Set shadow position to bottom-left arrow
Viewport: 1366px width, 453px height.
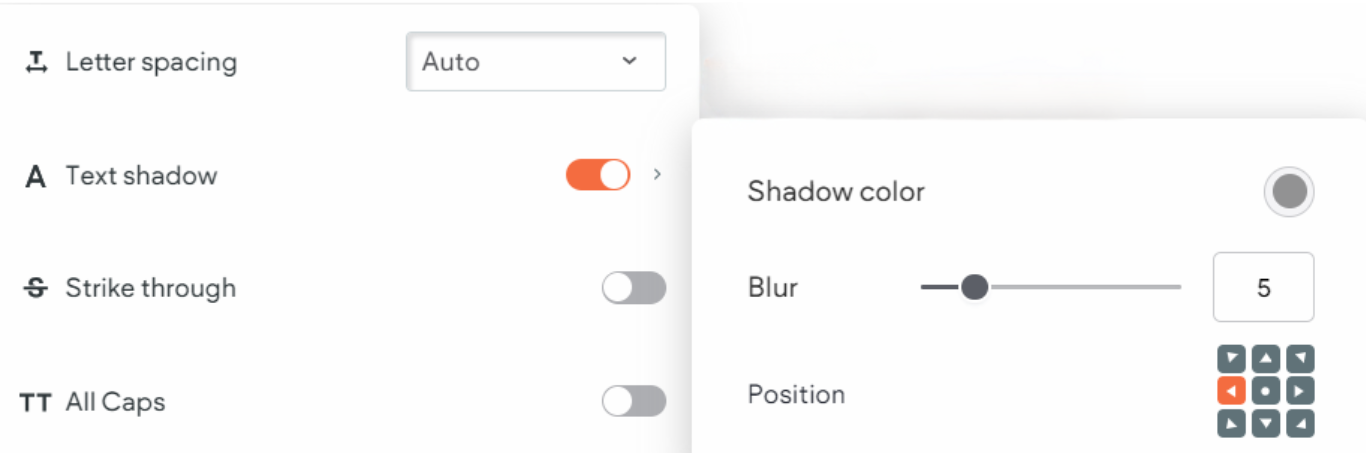point(1231,424)
